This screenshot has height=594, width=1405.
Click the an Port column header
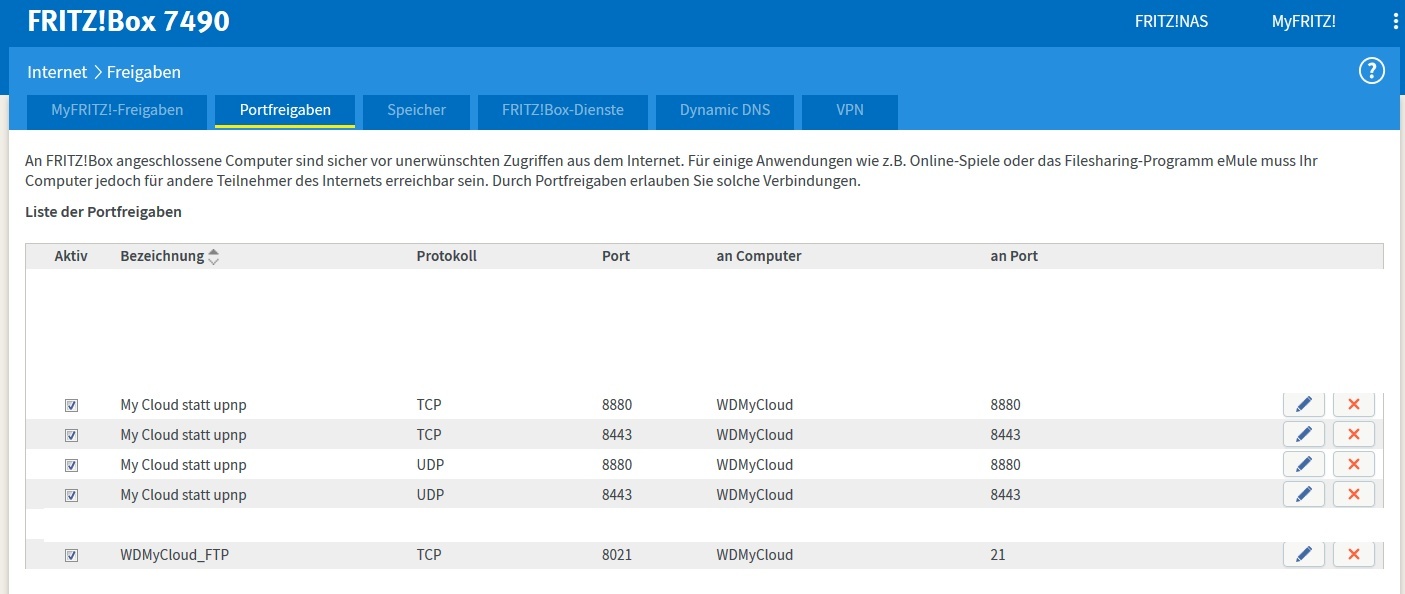tap(1014, 256)
